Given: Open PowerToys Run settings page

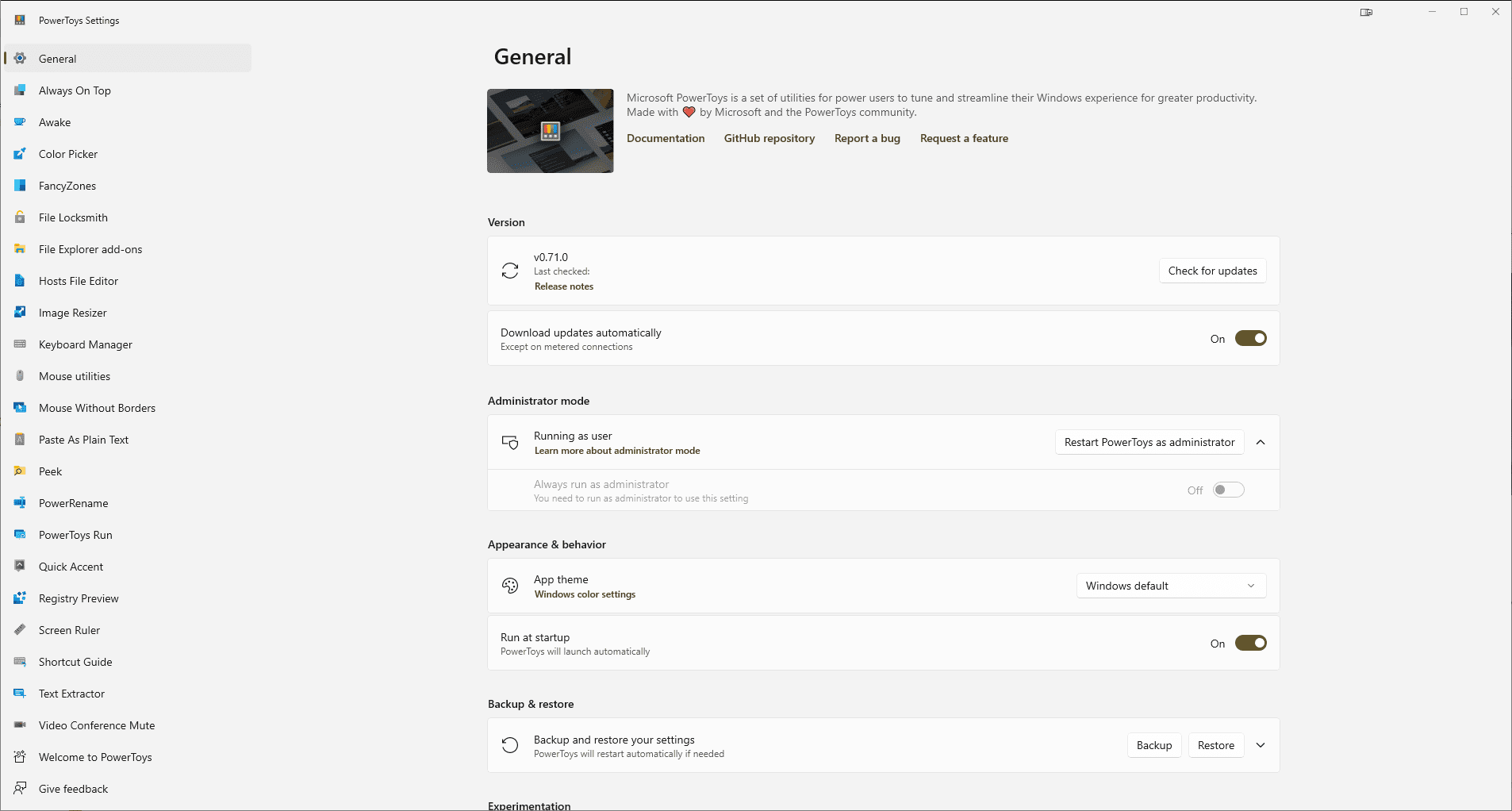Looking at the screenshot, I should click(x=75, y=535).
